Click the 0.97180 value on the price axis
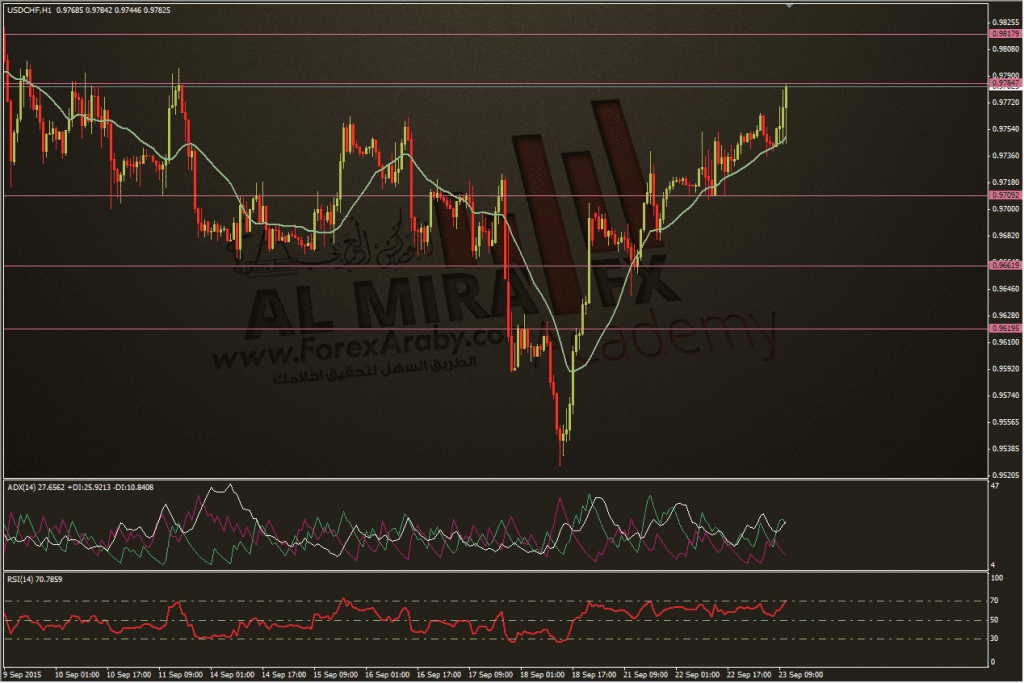Image resolution: width=1024 pixels, height=683 pixels. [x=1006, y=182]
